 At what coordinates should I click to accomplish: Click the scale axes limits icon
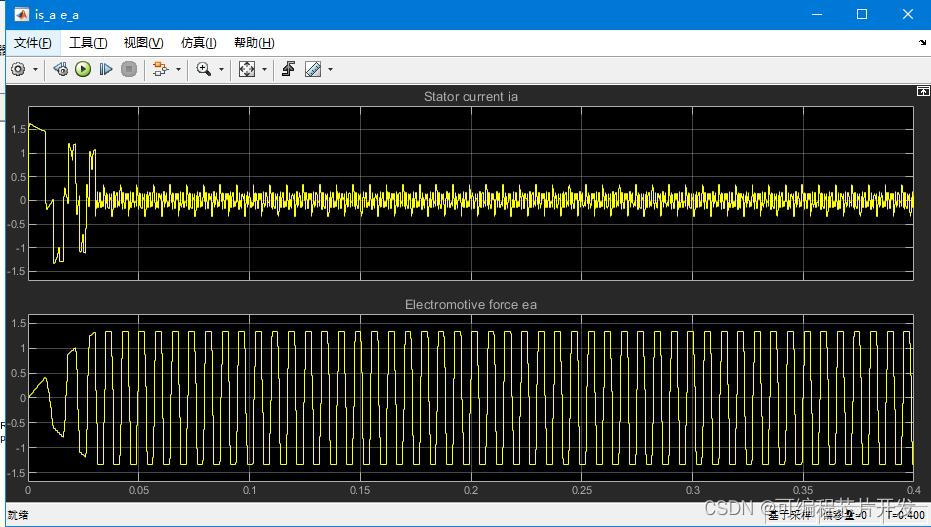(x=247, y=69)
